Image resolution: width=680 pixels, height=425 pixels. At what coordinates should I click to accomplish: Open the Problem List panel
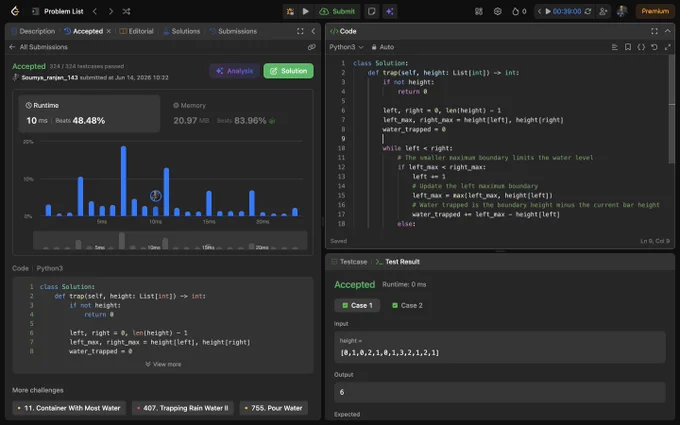(58, 11)
